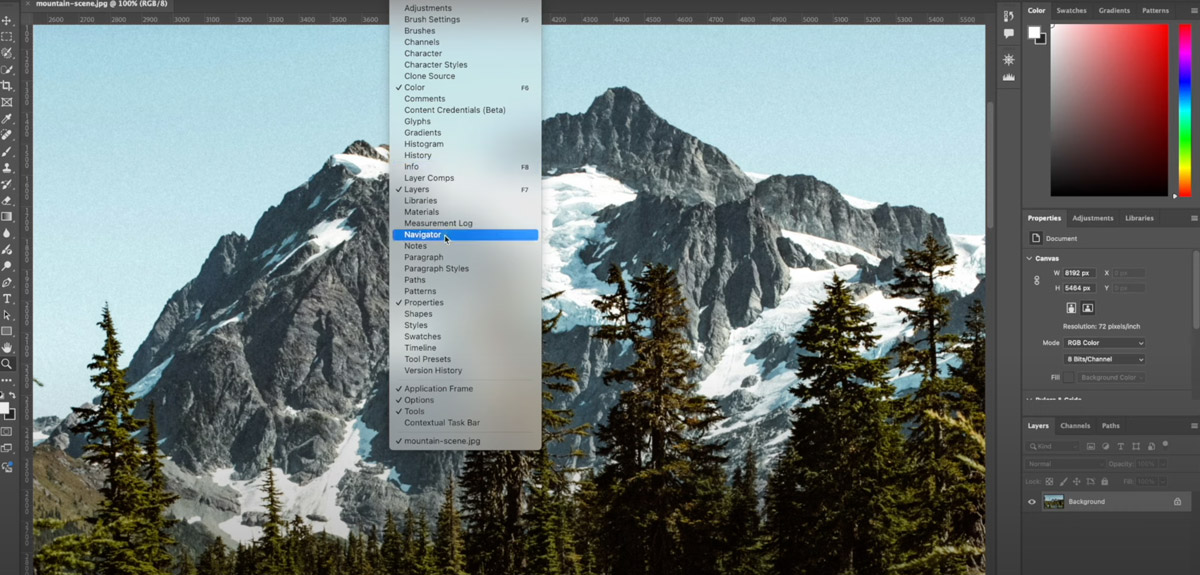Click the lock transparent pixels icon
This screenshot has width=1200, height=575.
pos(1049,481)
